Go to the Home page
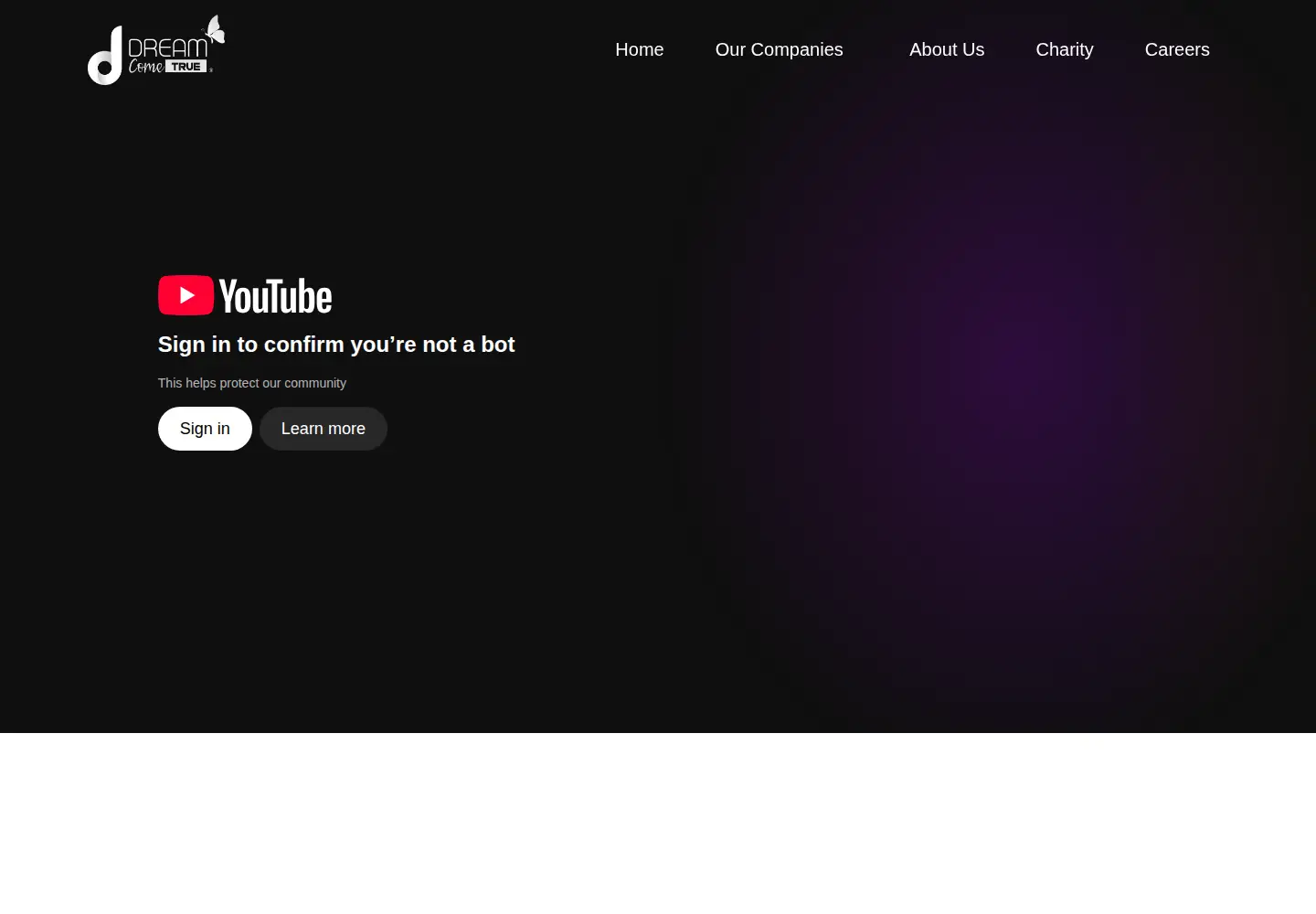This screenshot has height=914, width=1316. 640,49
